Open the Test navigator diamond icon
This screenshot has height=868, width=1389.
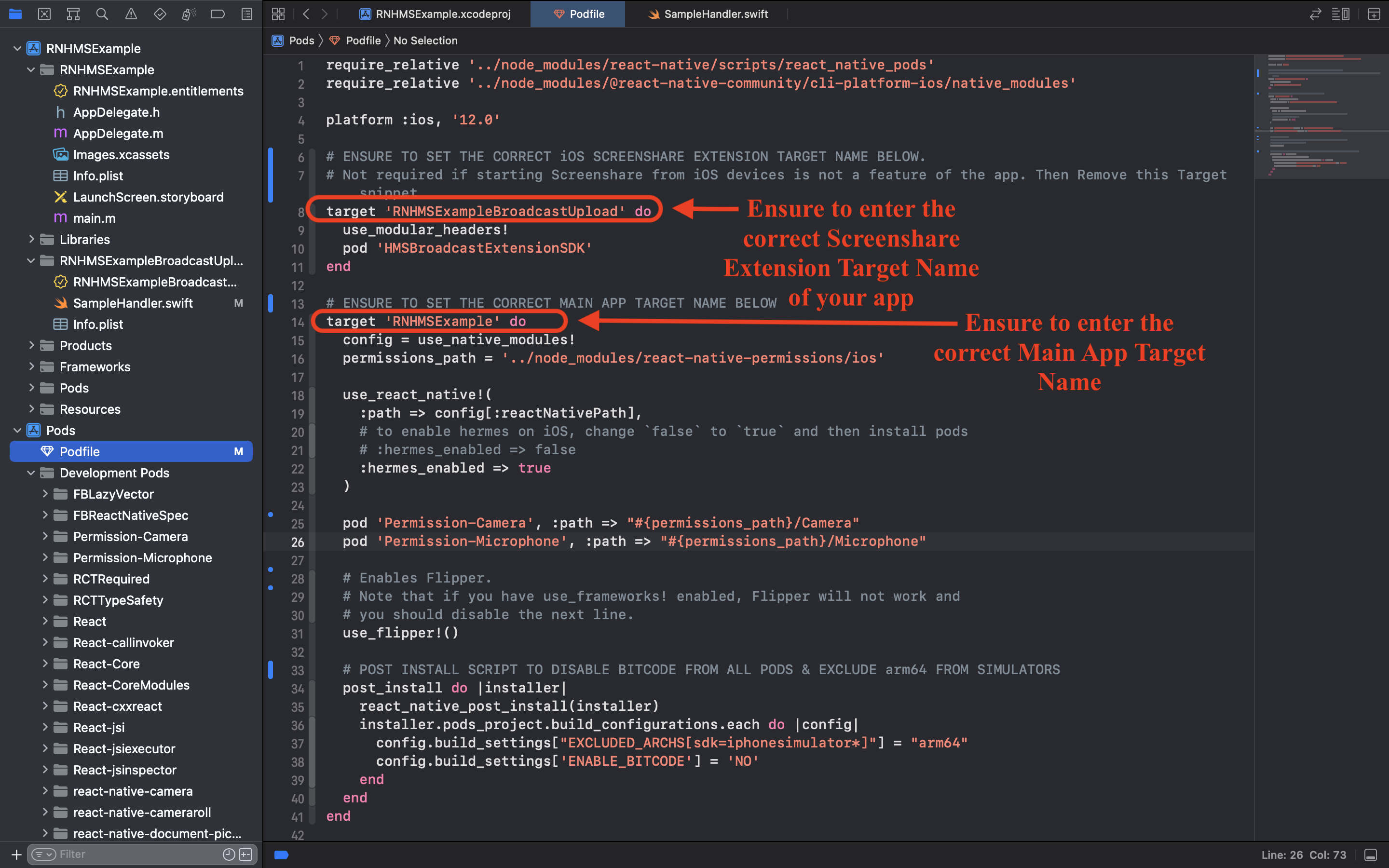[x=160, y=14]
